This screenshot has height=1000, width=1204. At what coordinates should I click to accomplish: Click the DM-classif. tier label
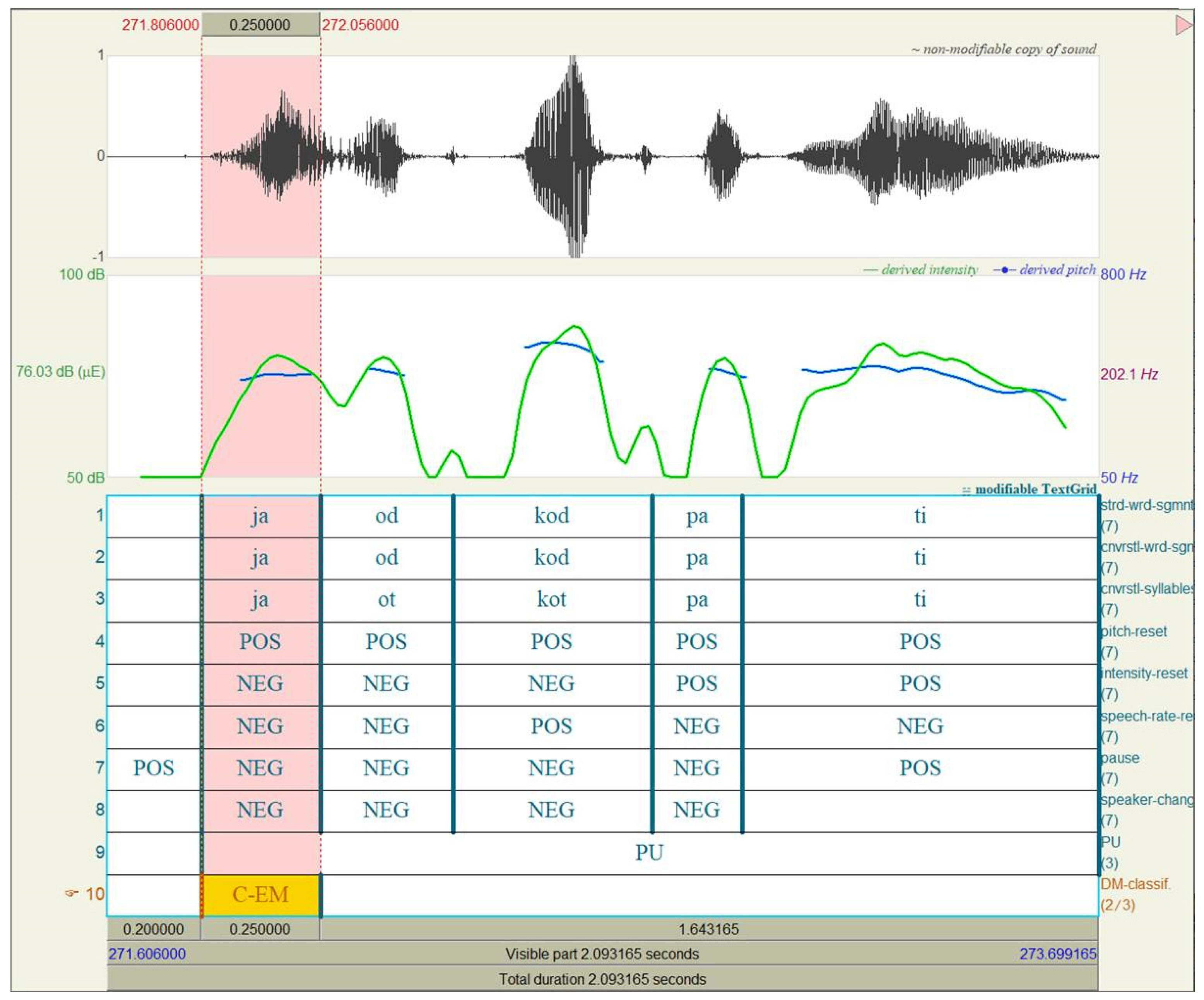(1135, 884)
